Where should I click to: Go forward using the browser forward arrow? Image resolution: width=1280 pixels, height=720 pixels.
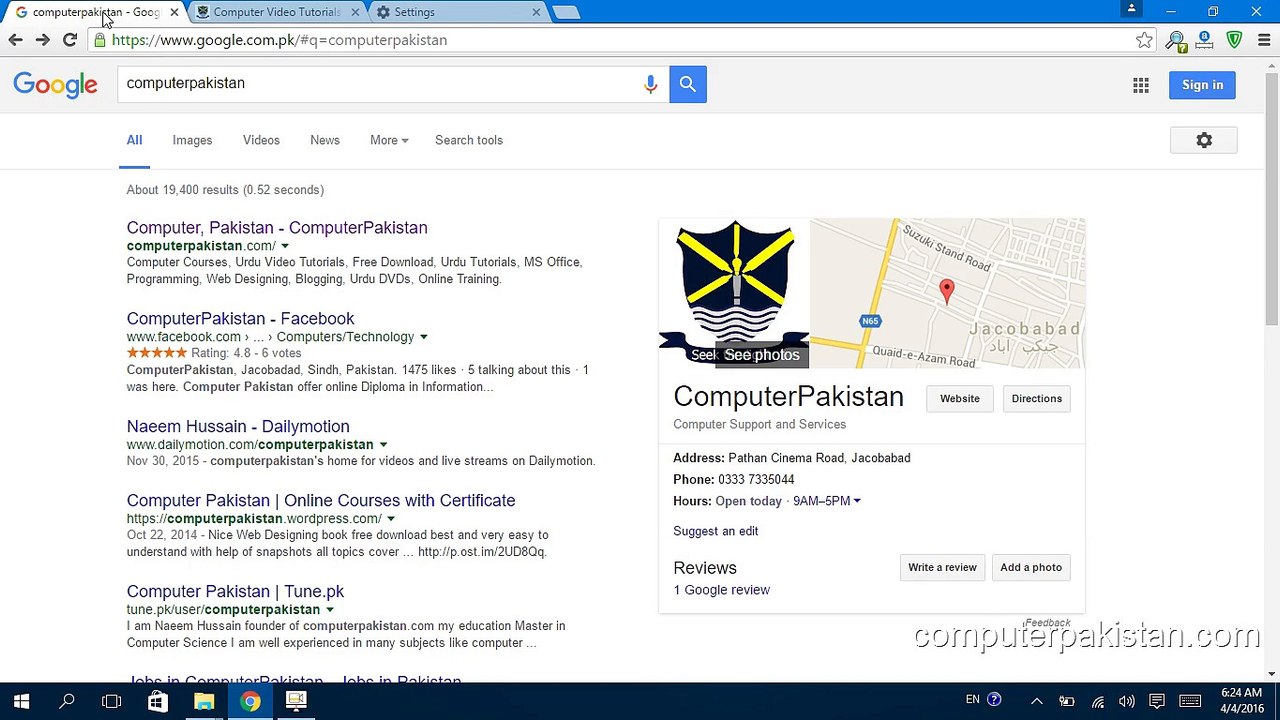pos(42,40)
